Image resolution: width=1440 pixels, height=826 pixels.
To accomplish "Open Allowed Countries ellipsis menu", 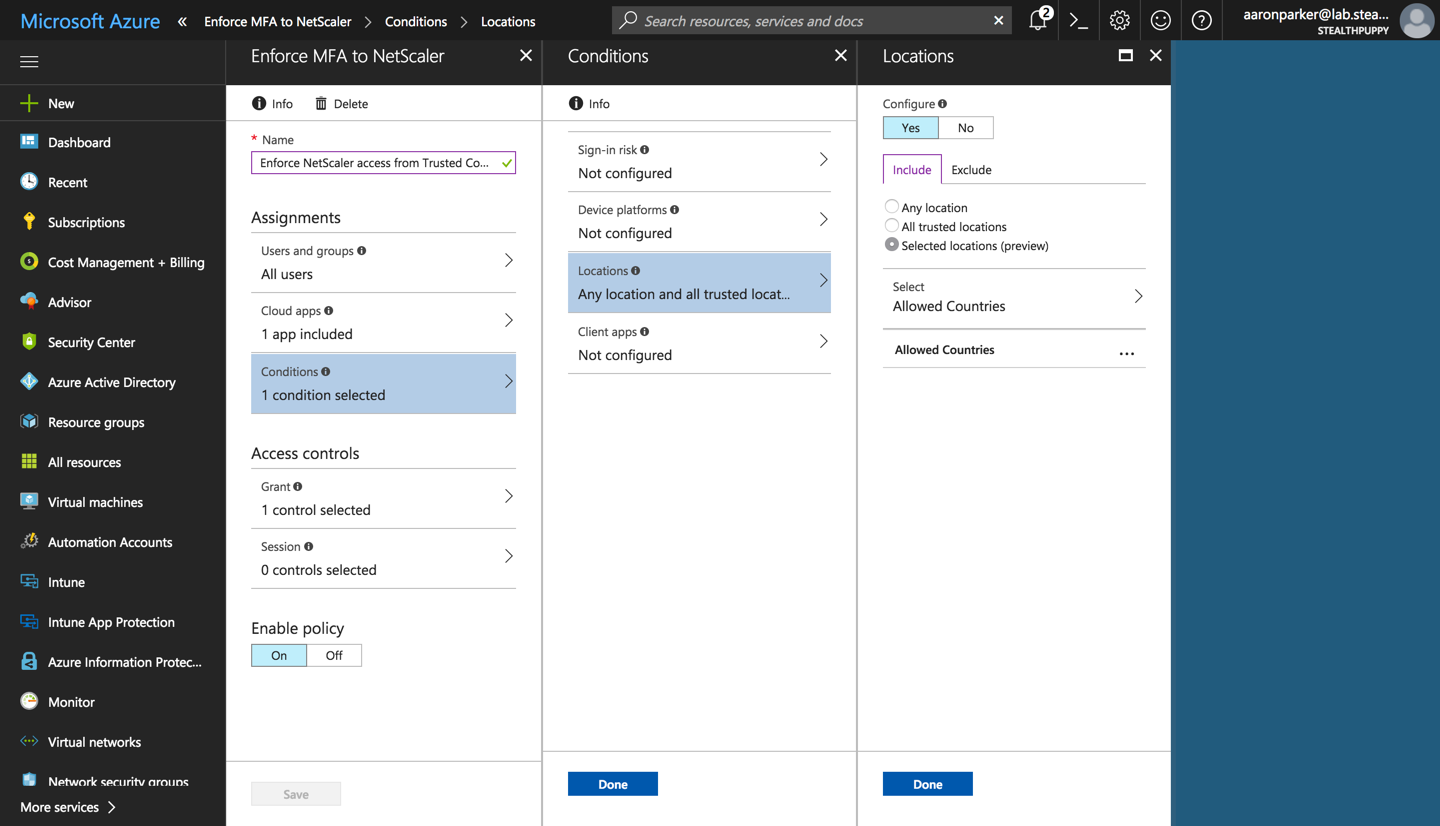I will (1127, 352).
